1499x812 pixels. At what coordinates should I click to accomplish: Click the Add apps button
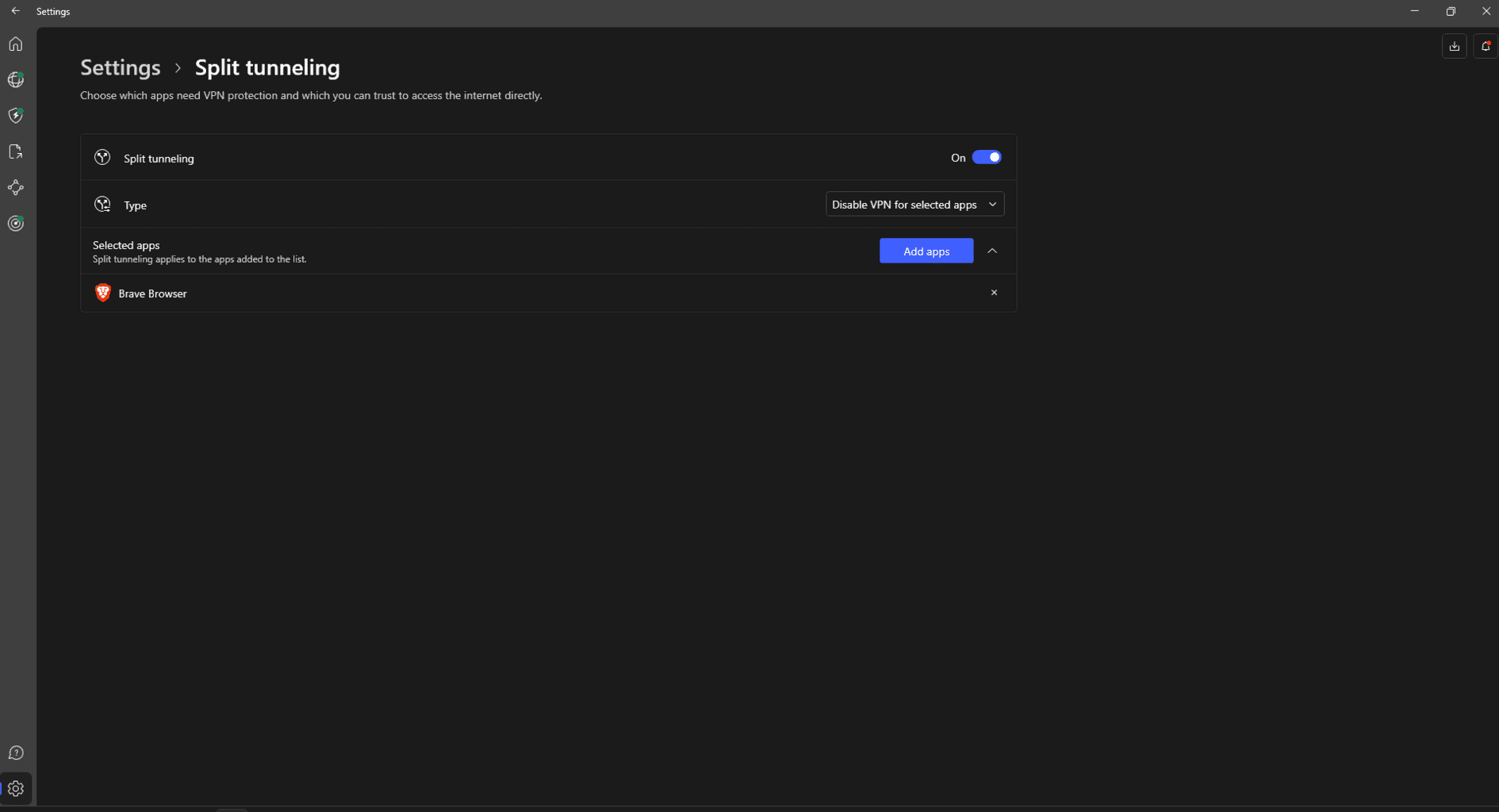tap(926, 251)
